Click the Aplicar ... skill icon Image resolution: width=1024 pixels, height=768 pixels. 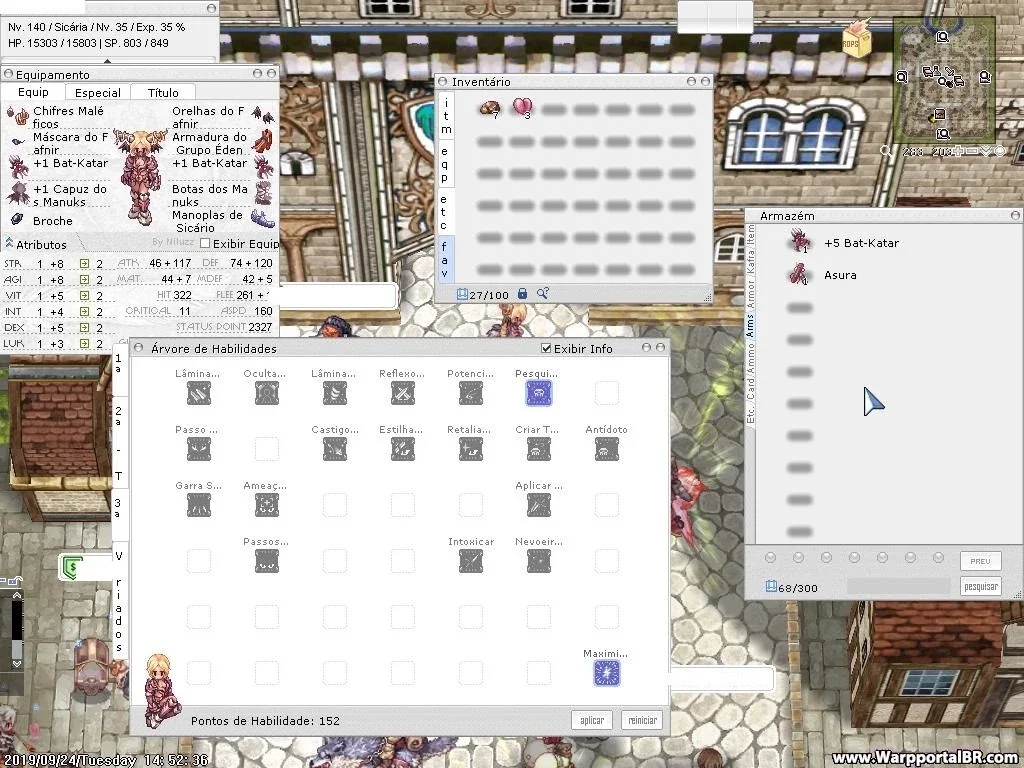[539, 505]
